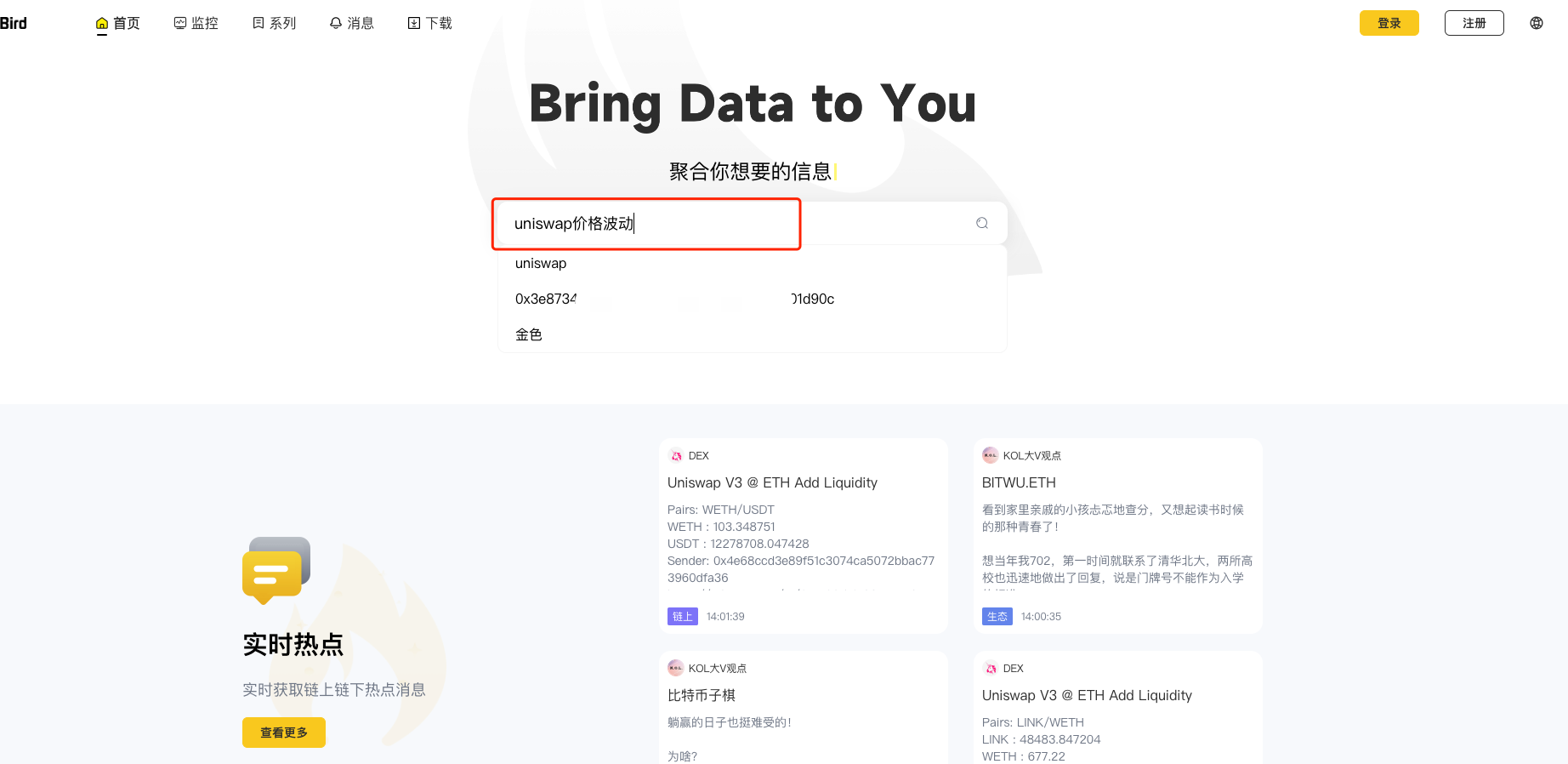This screenshot has width=1568, height=764.
Task: Click the search magnifier icon
Action: pos(982,223)
